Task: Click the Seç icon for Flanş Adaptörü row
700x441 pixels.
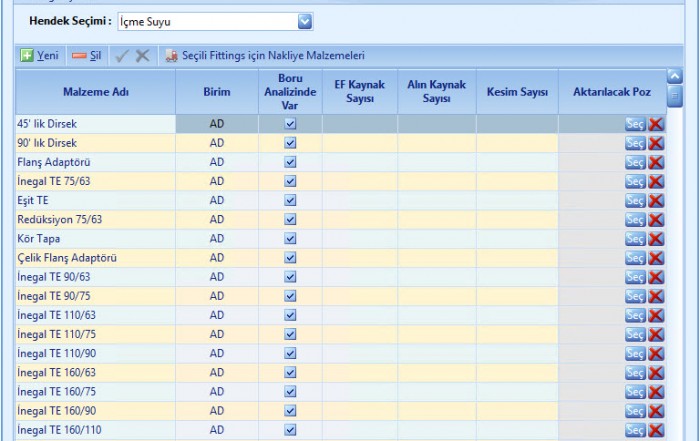Action: point(635,162)
